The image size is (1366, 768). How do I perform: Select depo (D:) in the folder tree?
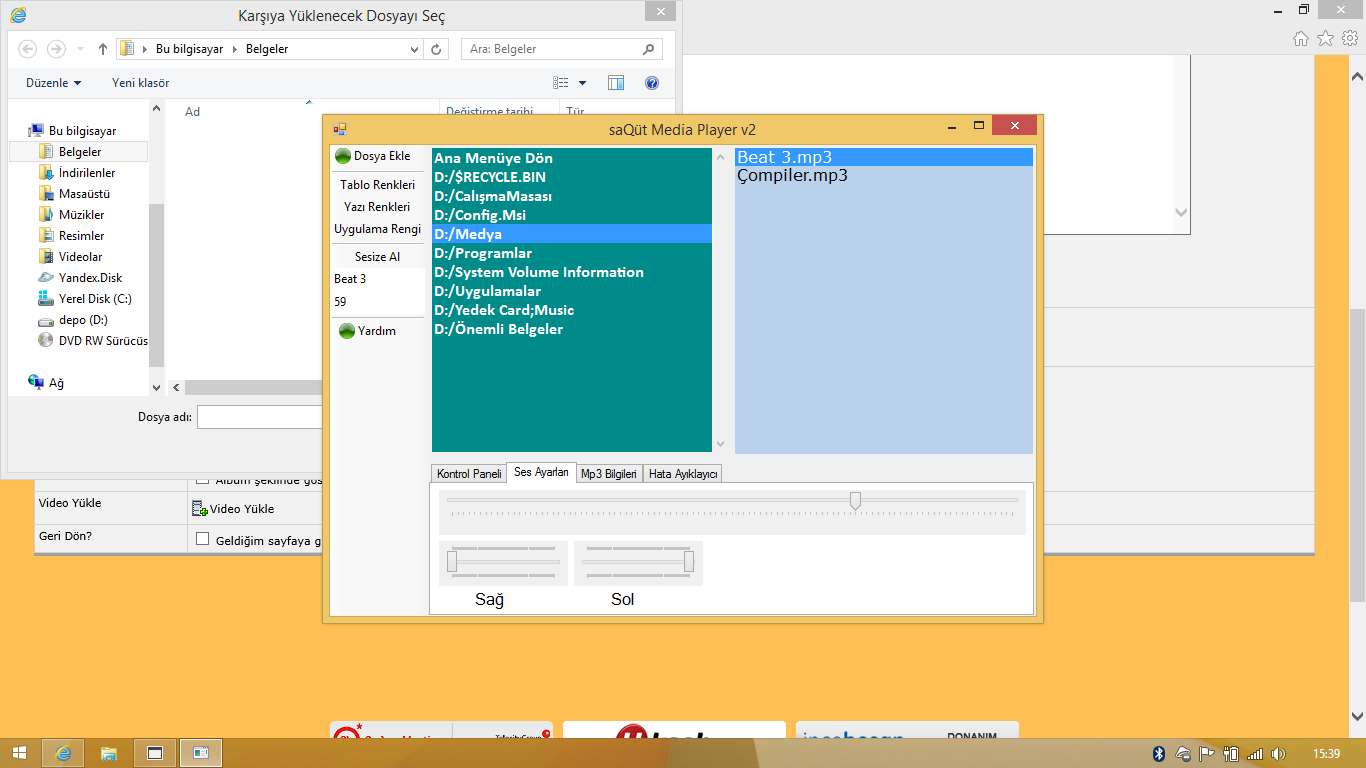click(x=83, y=320)
